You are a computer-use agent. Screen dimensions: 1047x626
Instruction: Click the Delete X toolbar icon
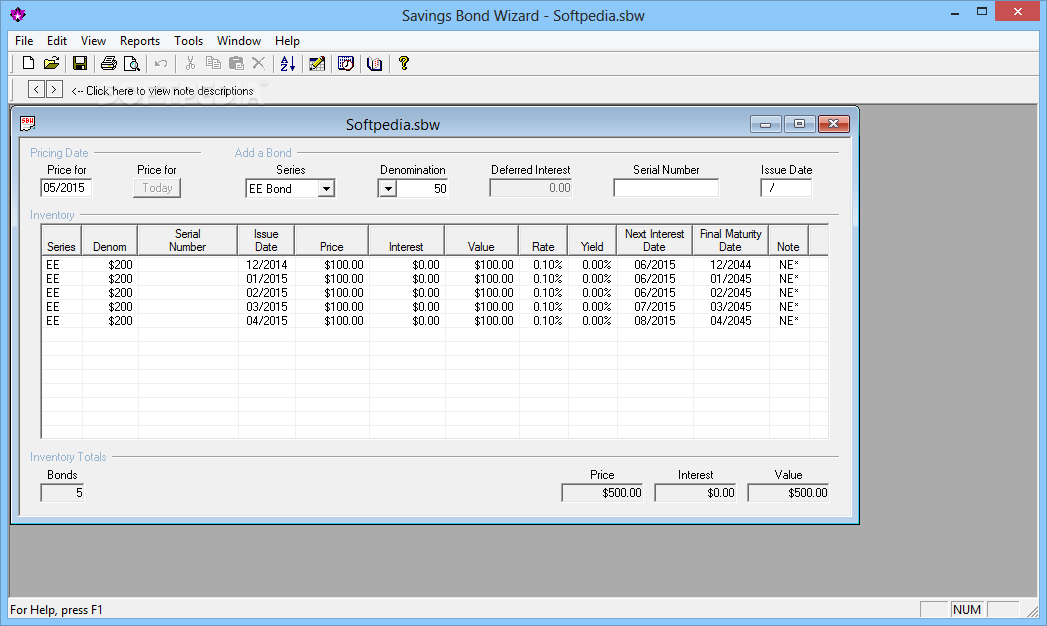(258, 63)
